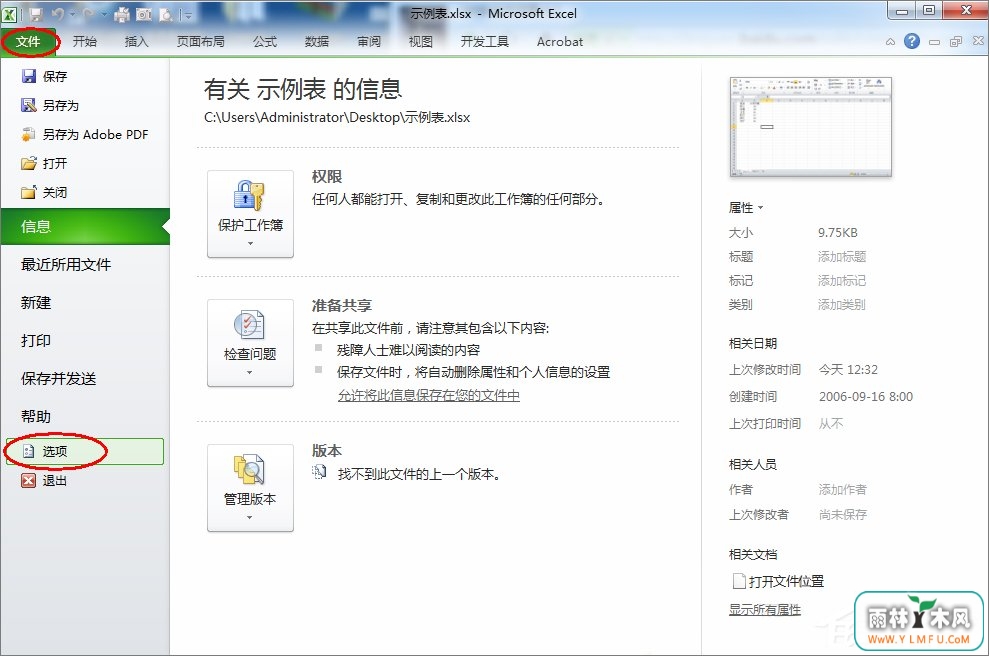The width and height of the screenshot is (989, 656).
Task: Click the file icon beside 打开文件位置
Action: click(739, 581)
